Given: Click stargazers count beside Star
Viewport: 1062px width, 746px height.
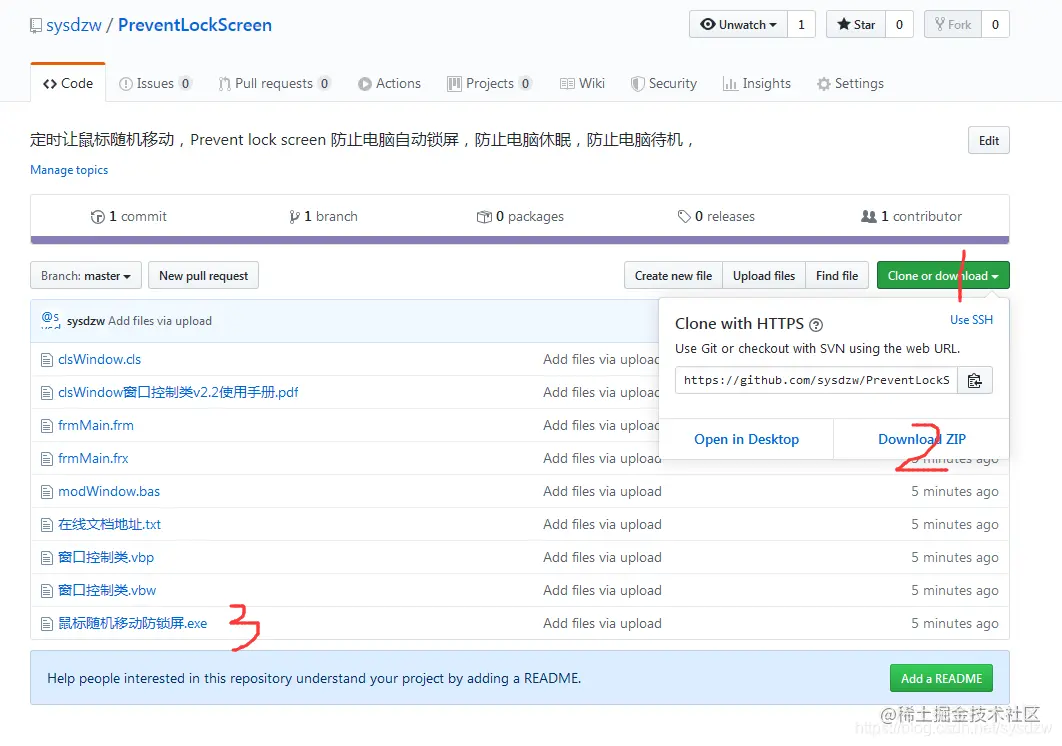Looking at the screenshot, I should pos(899,24).
